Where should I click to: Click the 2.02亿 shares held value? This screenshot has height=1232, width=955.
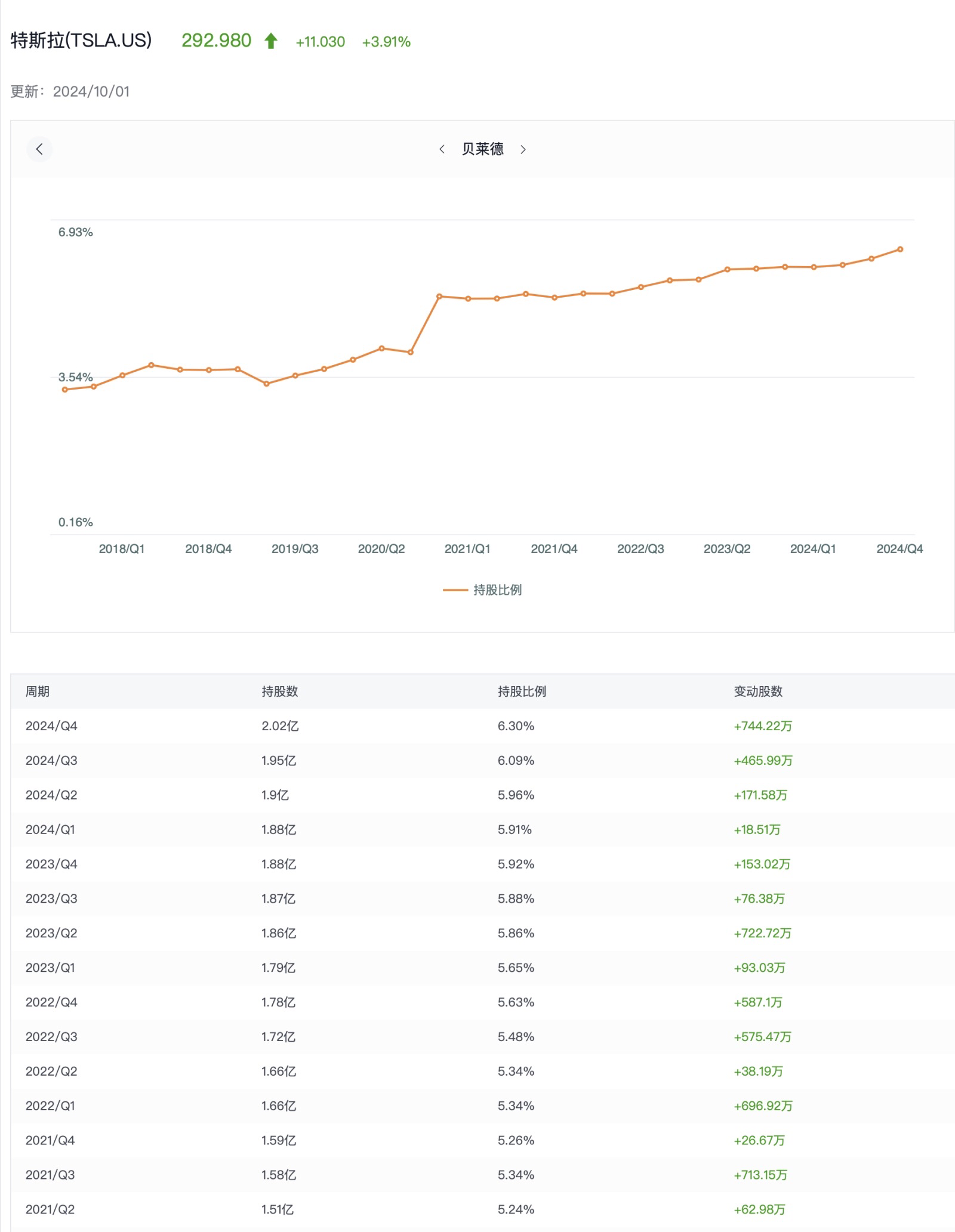coord(280,726)
